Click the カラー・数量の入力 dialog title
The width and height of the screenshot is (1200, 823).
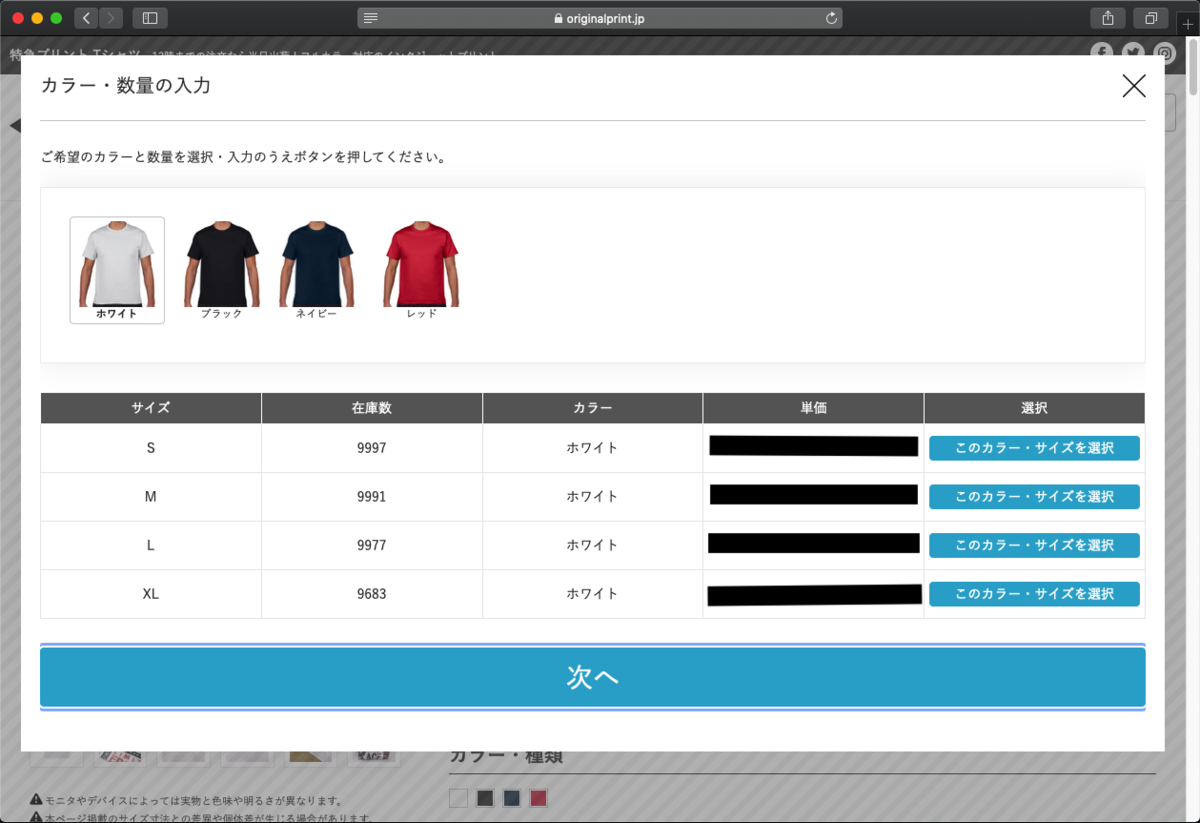[x=126, y=86]
